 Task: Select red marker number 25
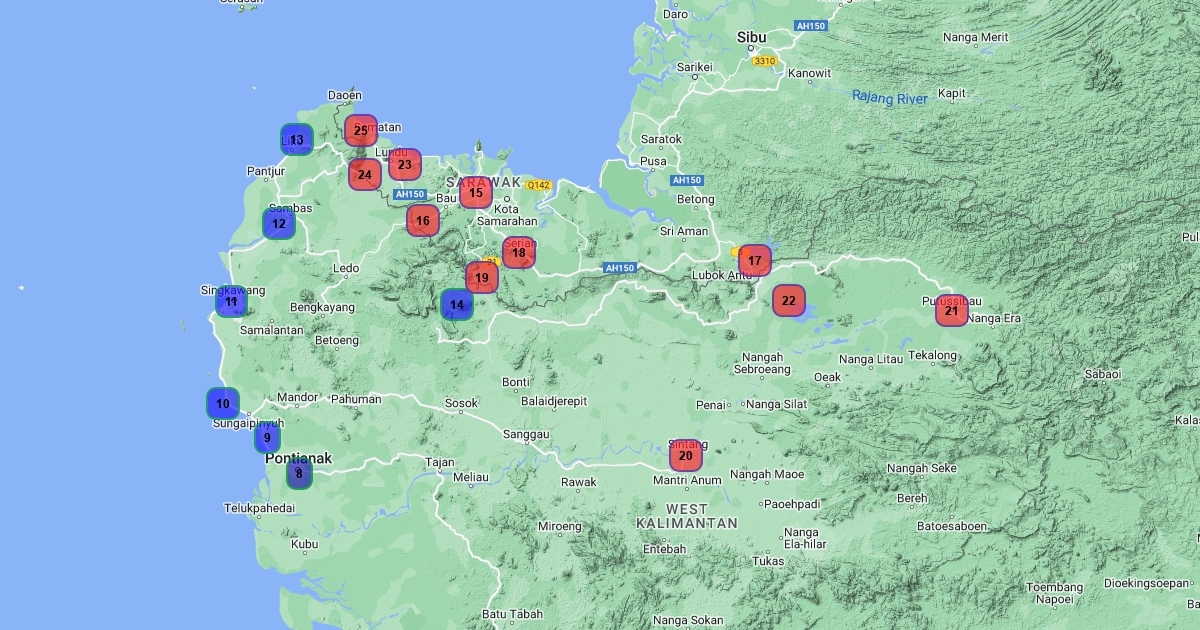point(361,130)
